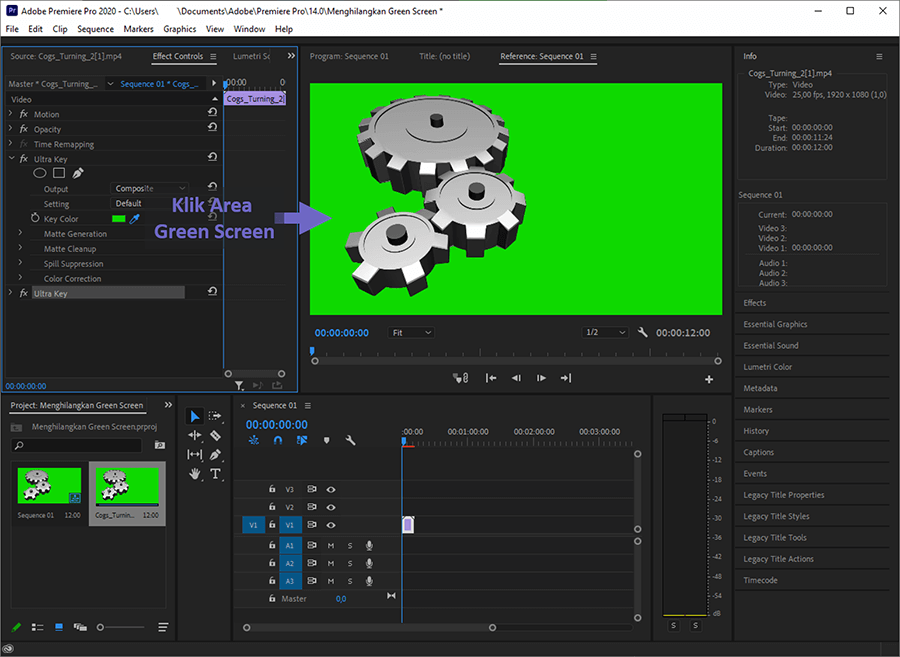Screen dimensions: 900x657
Task: Toggle the Ultra Key fx on/off
Action: tap(24, 159)
